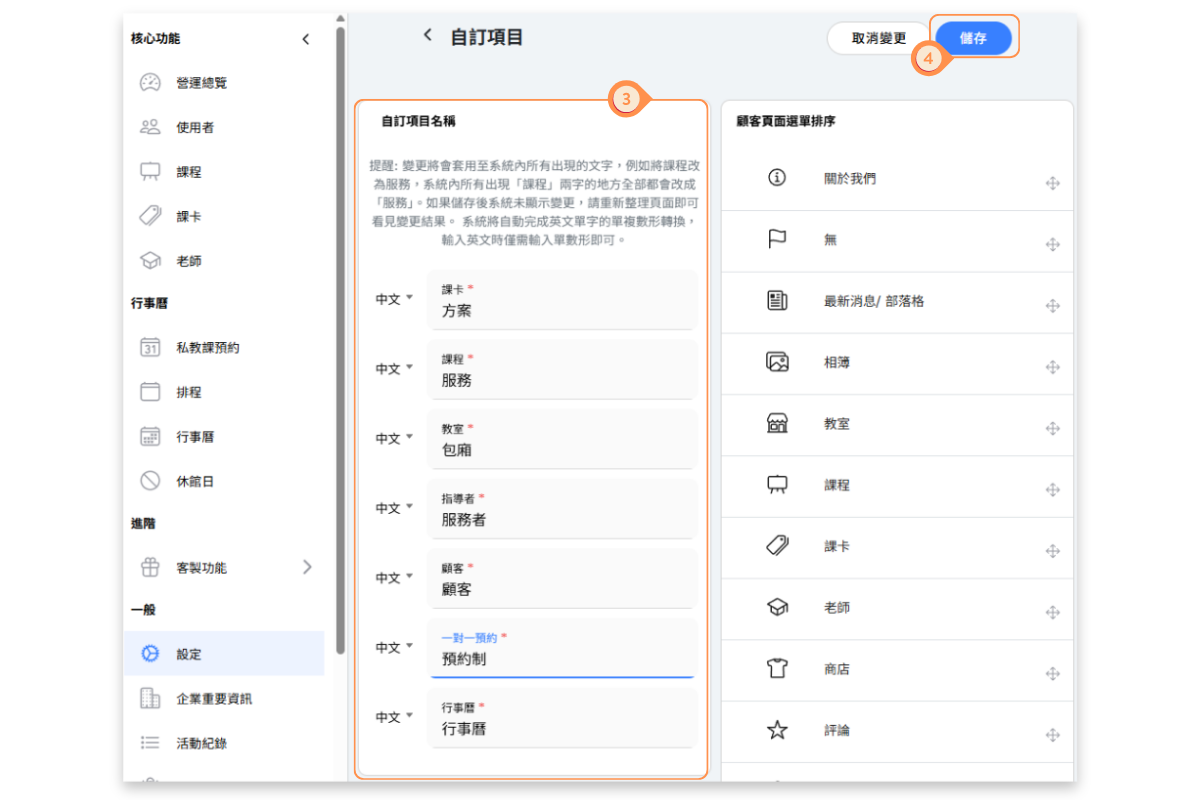Expand the 客製功能 submenu arrow
Screen dimensions: 1200x800
[x=307, y=567]
